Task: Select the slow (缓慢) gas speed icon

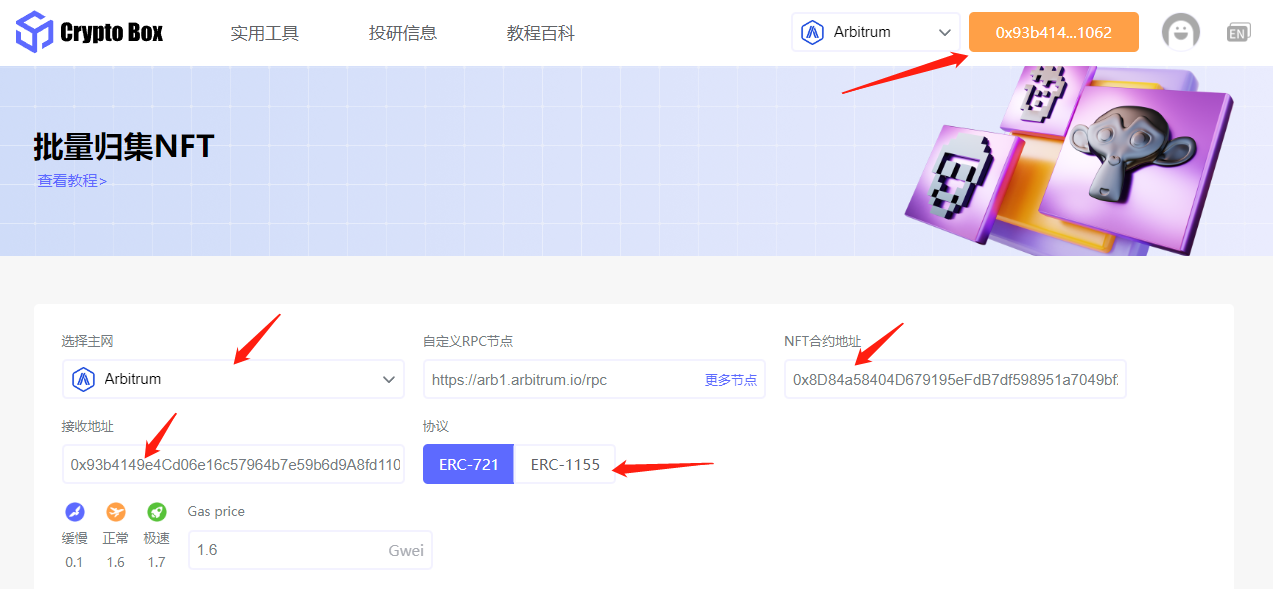Action: click(x=74, y=511)
